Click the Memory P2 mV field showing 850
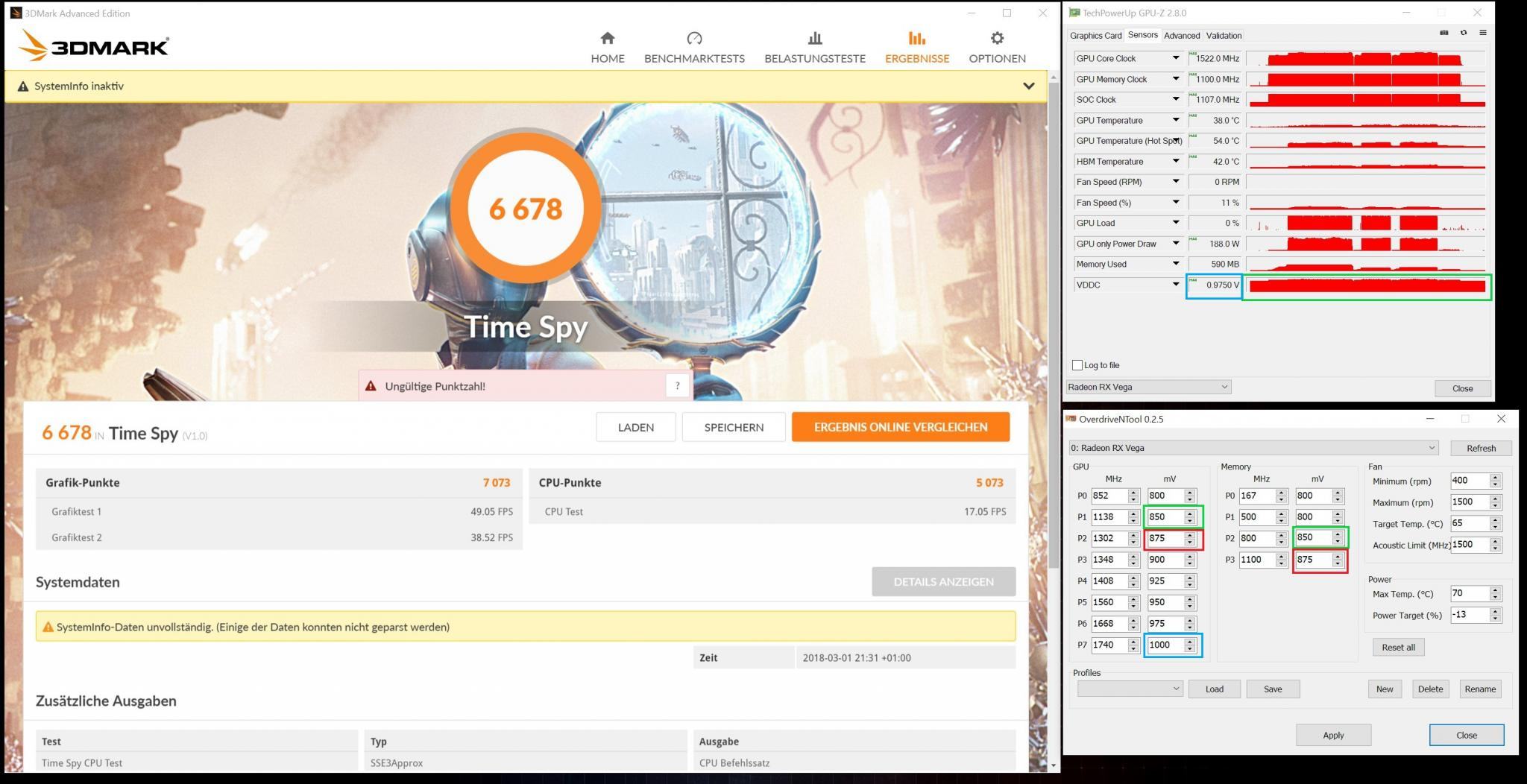1527x784 pixels. tap(1313, 538)
